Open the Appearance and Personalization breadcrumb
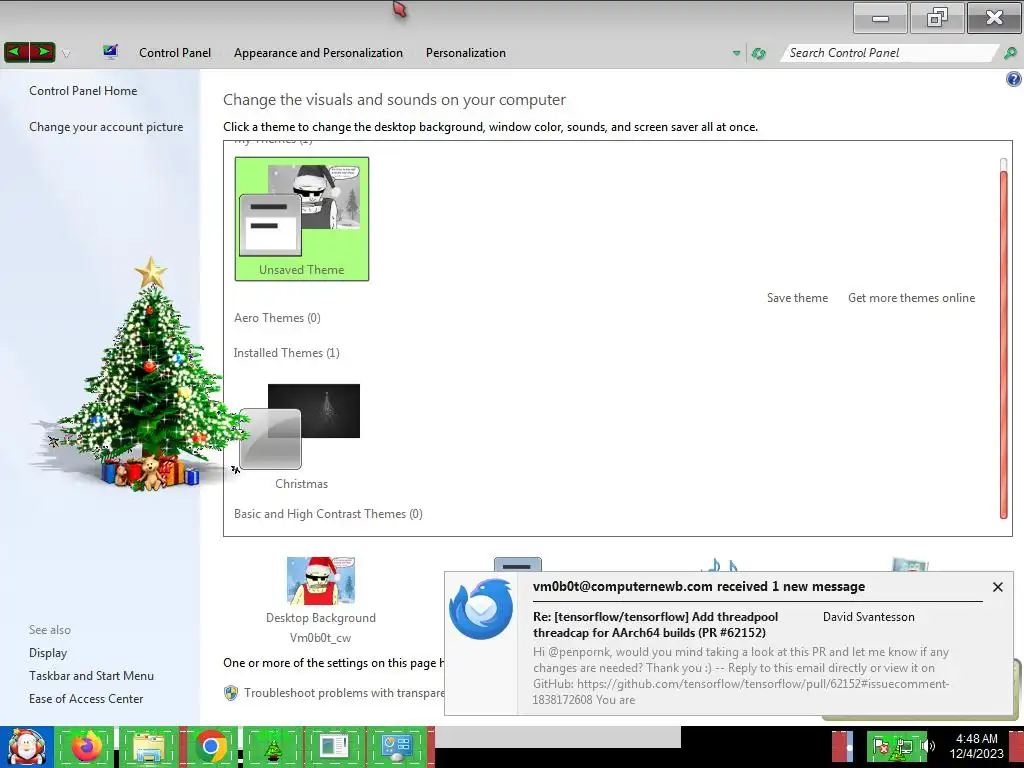The height and width of the screenshot is (768, 1024). pos(318,53)
